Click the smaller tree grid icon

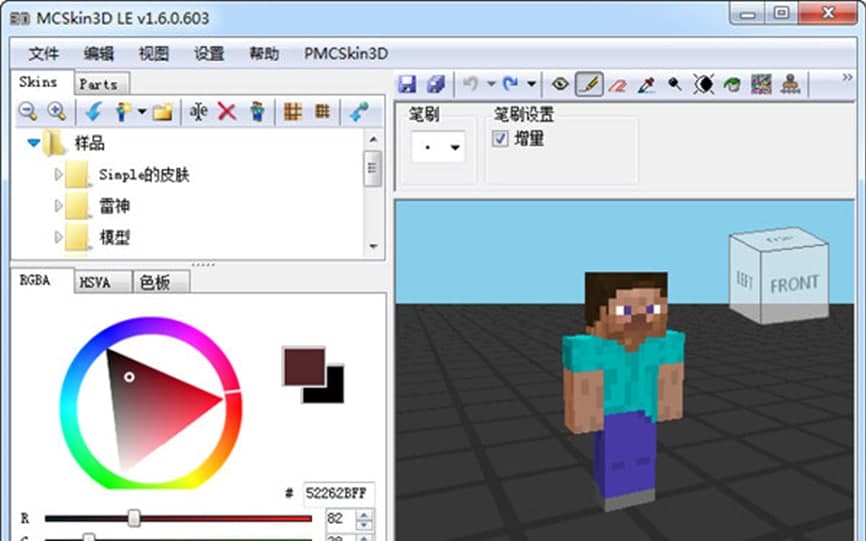(323, 112)
